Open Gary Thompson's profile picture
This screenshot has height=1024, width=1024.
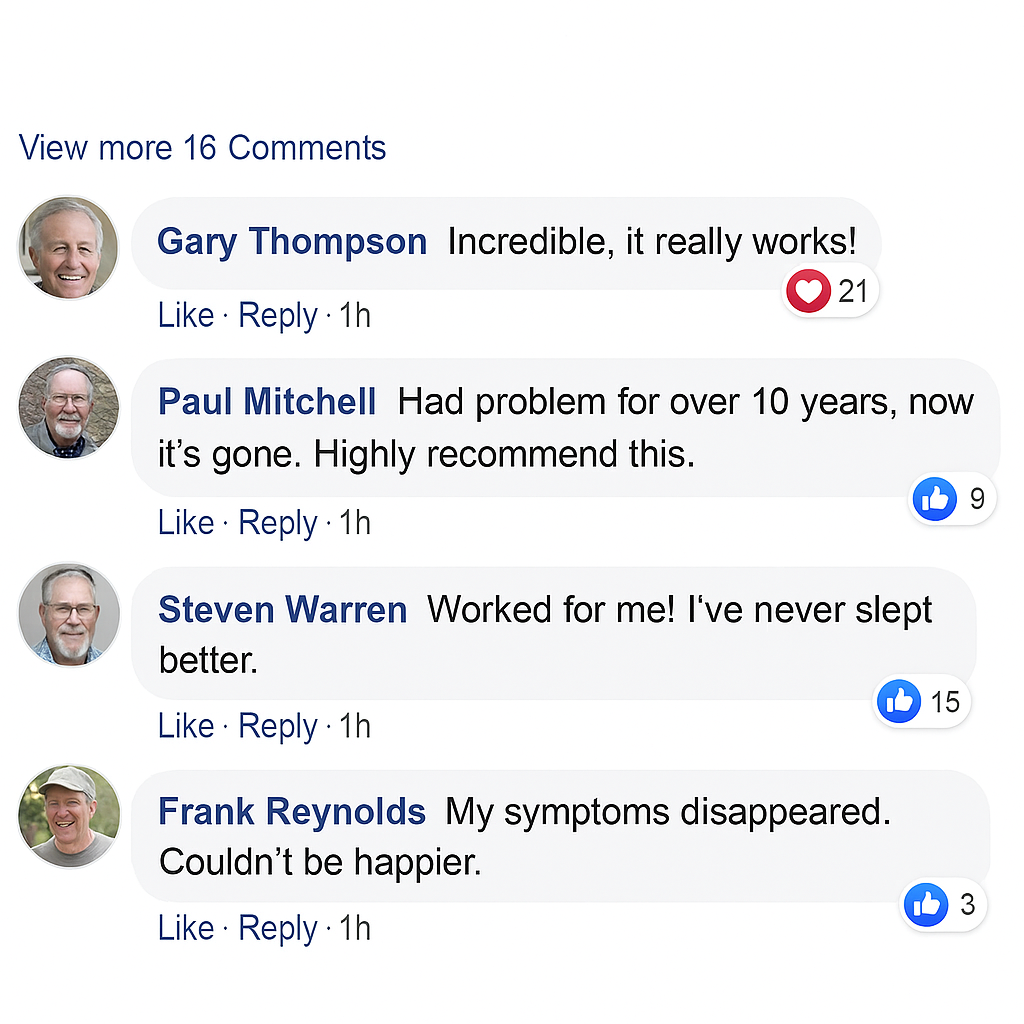[x=69, y=248]
